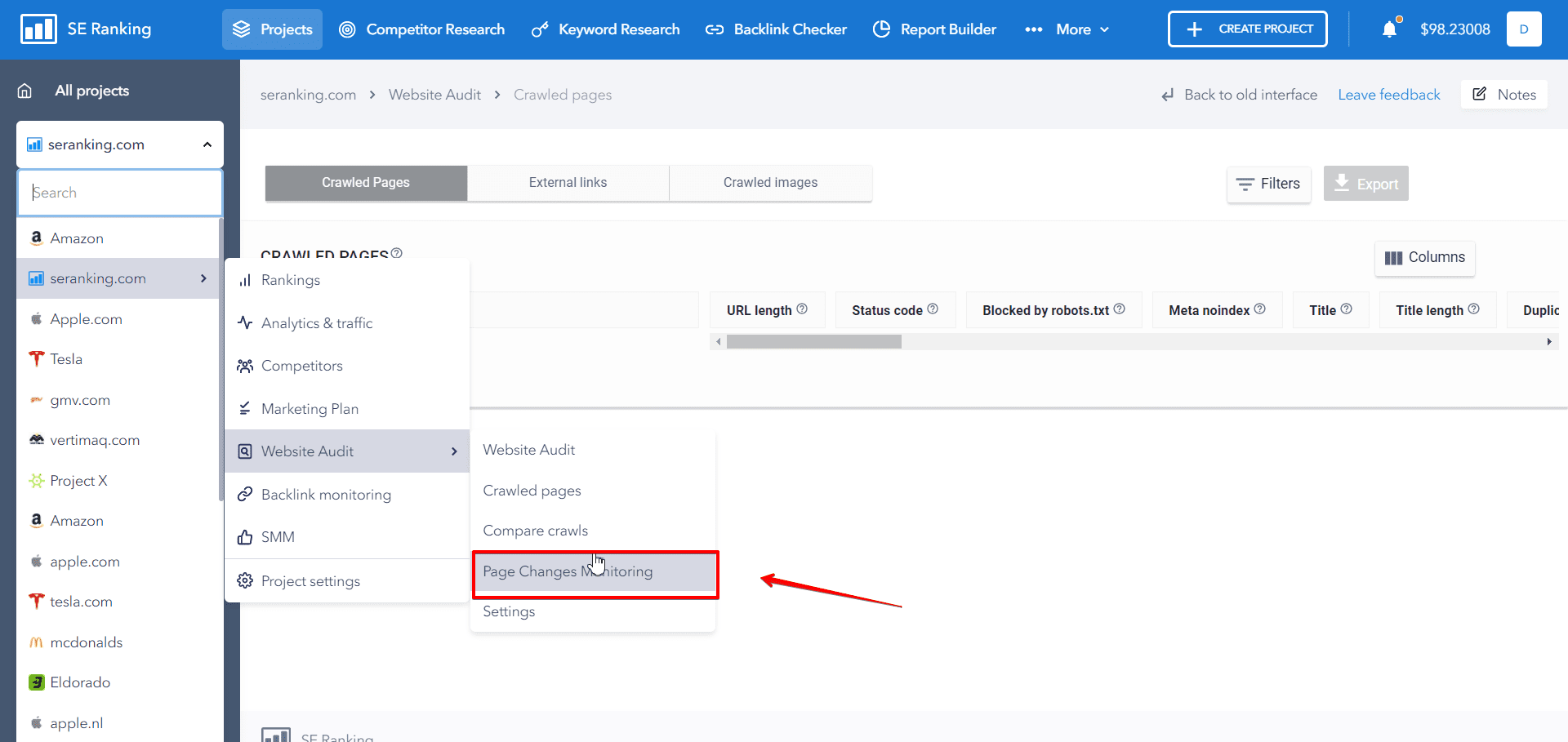Click the Backlink monitoring chain icon
Image resolution: width=1568 pixels, height=742 pixels.
click(245, 494)
